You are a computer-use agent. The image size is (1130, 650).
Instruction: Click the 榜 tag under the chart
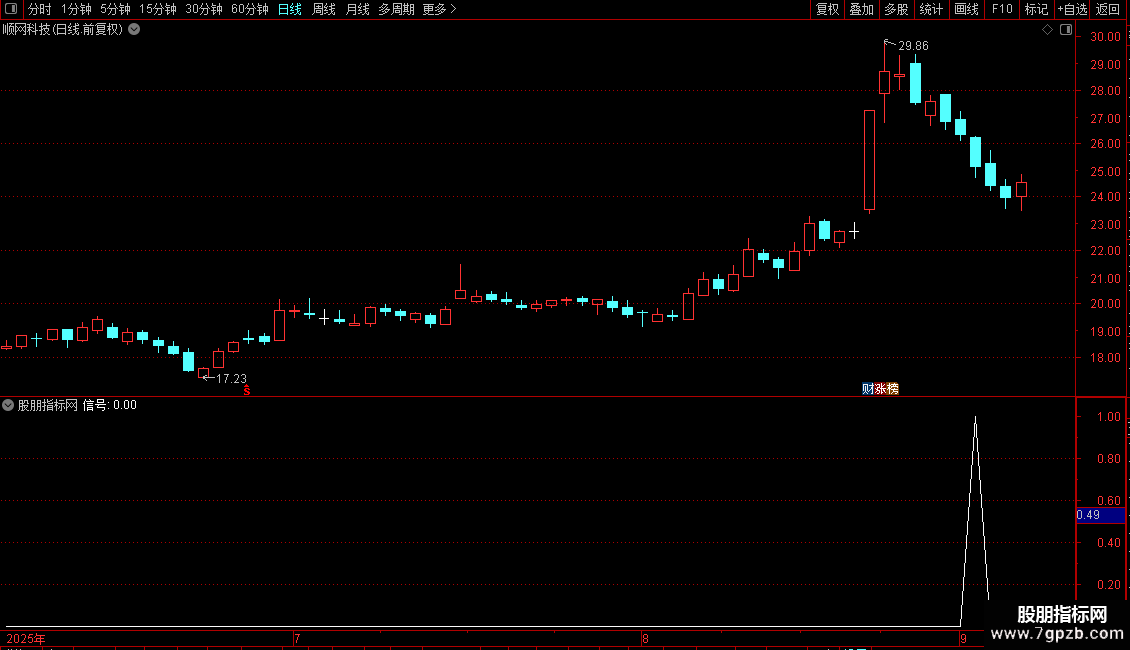pyautogui.click(x=893, y=389)
